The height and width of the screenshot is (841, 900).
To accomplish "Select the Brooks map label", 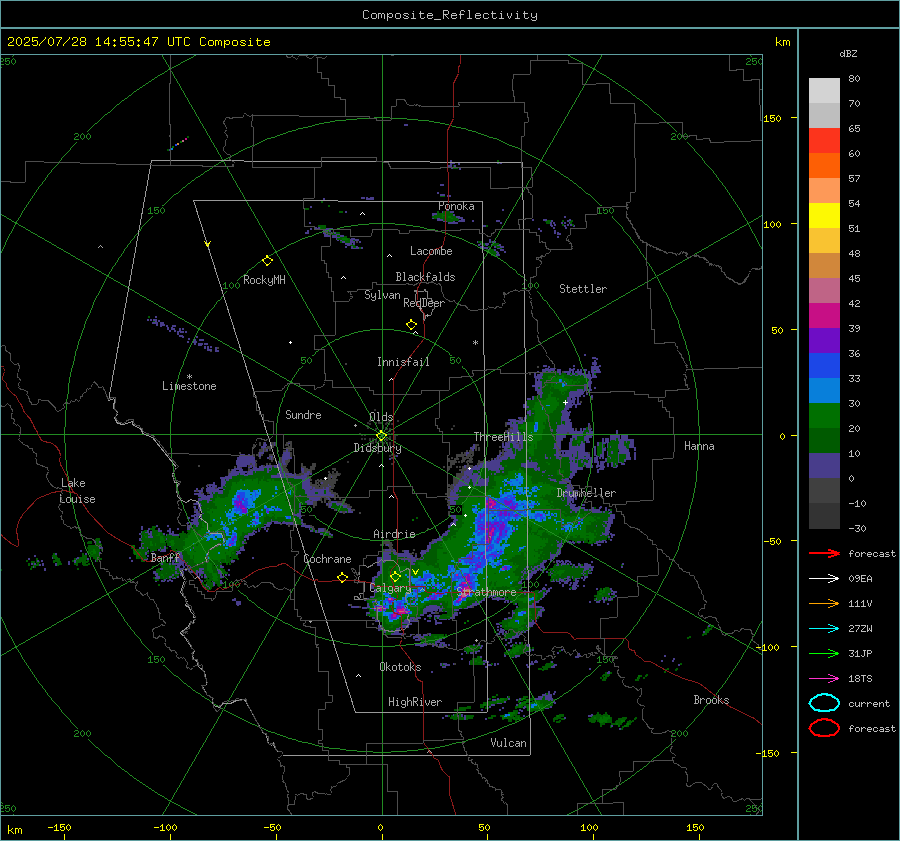I will pos(711,700).
